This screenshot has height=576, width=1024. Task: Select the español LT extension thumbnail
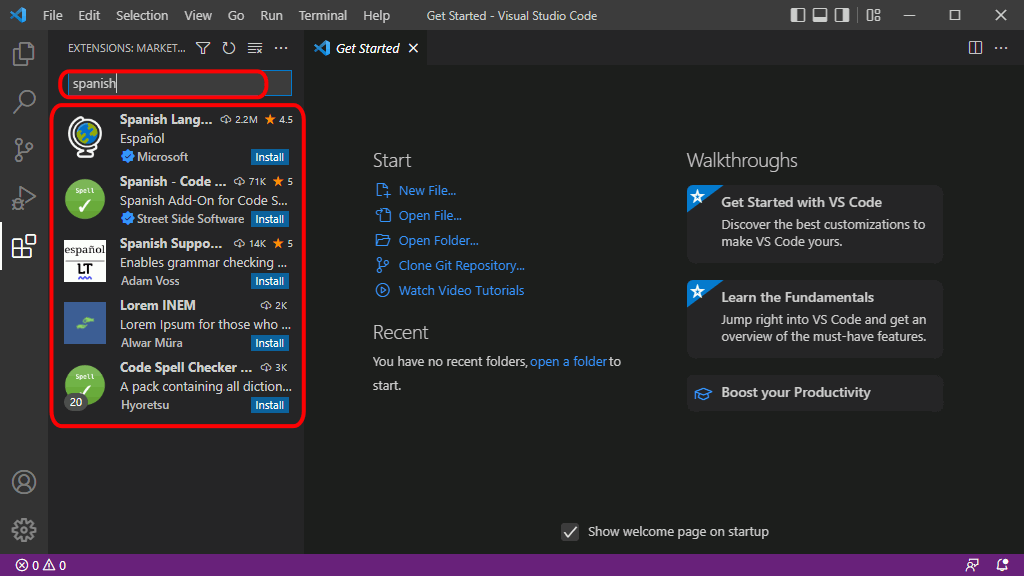[x=85, y=261]
